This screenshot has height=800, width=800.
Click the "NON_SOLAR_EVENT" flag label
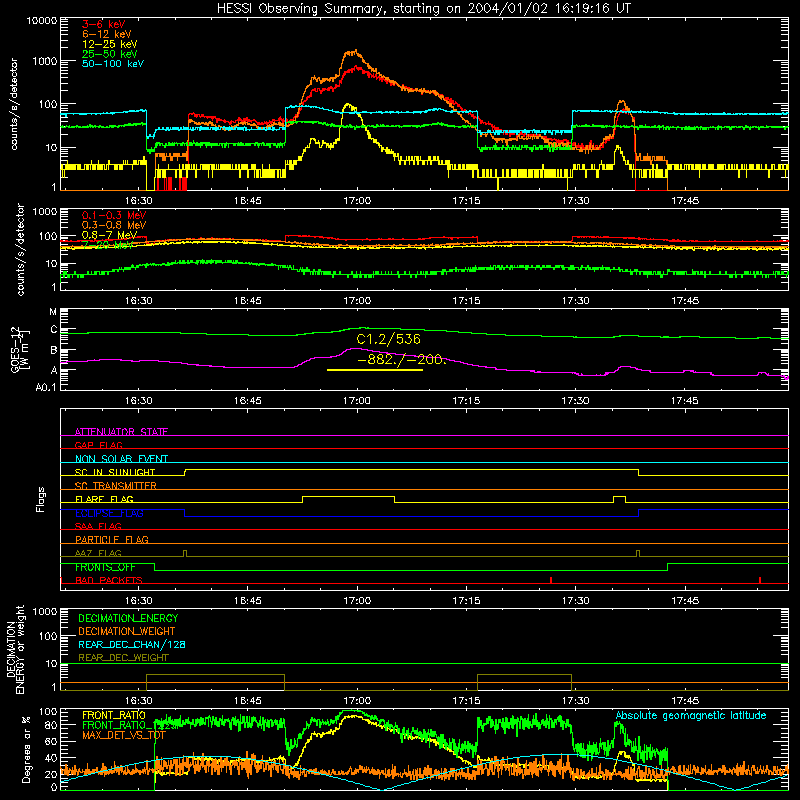point(121,459)
